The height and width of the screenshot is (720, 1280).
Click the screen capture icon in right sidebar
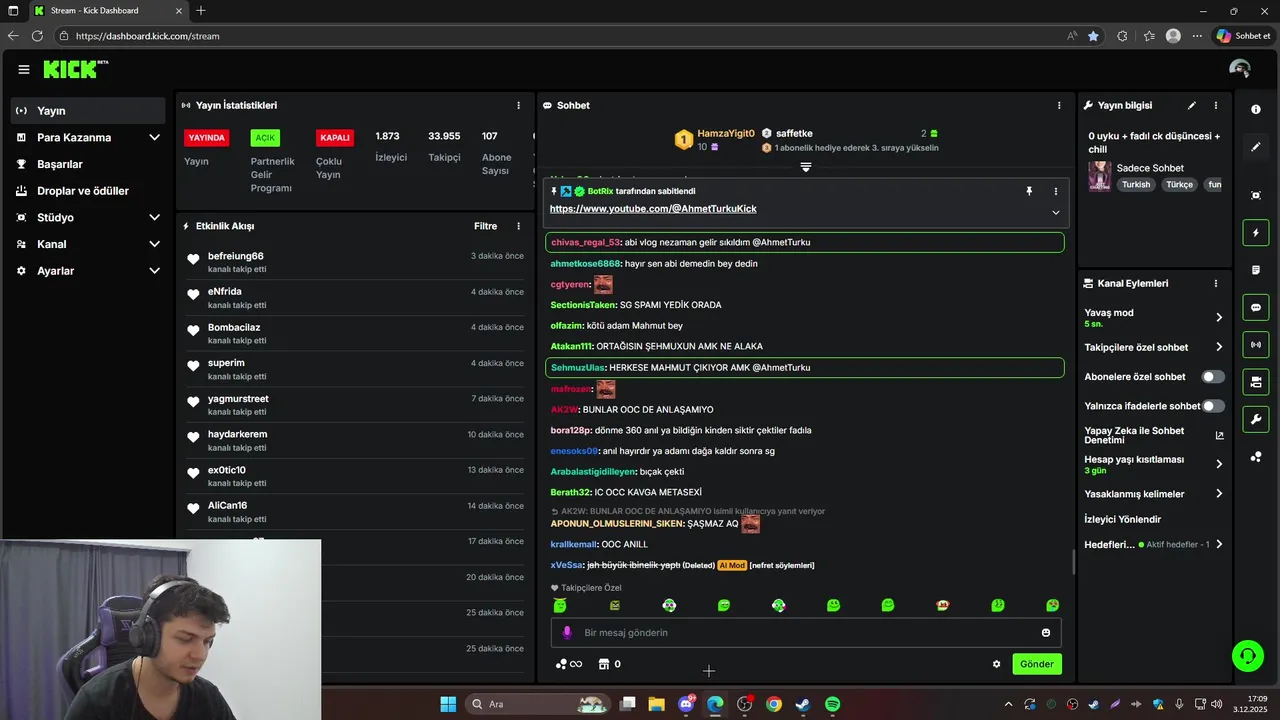(1256, 195)
